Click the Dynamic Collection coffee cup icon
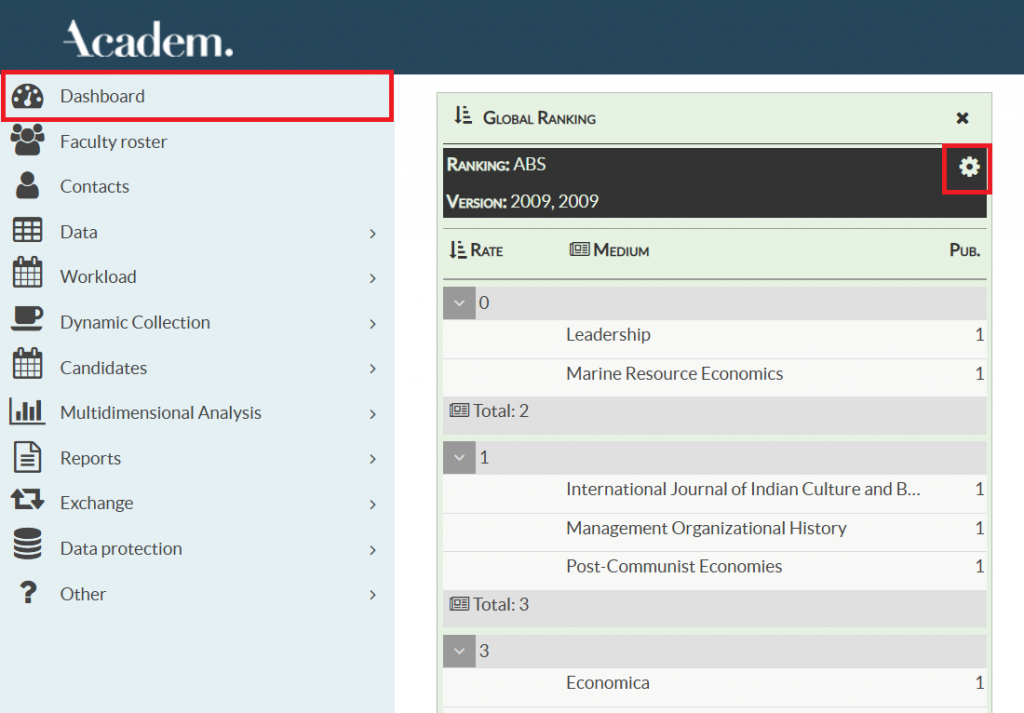The height and width of the screenshot is (713, 1024). pos(27,321)
